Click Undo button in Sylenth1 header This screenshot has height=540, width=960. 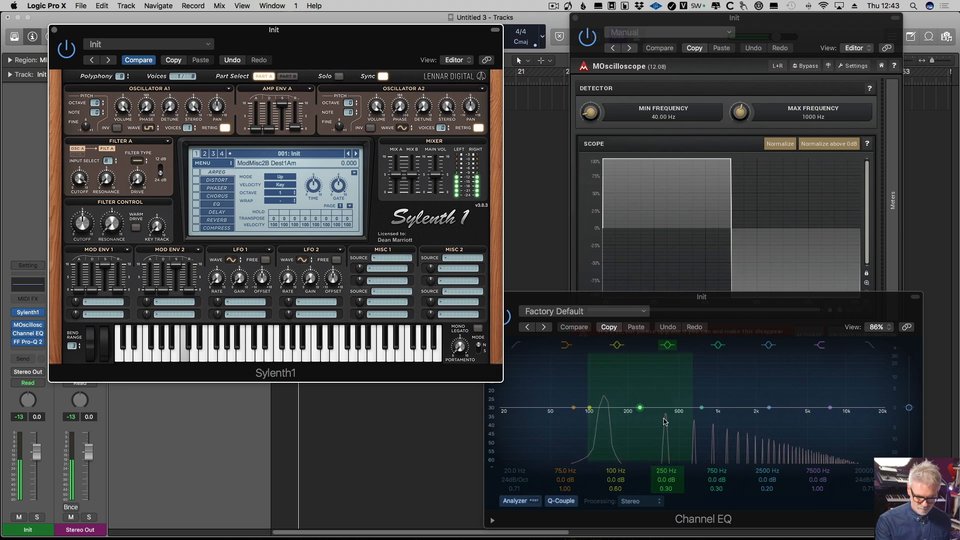point(232,60)
